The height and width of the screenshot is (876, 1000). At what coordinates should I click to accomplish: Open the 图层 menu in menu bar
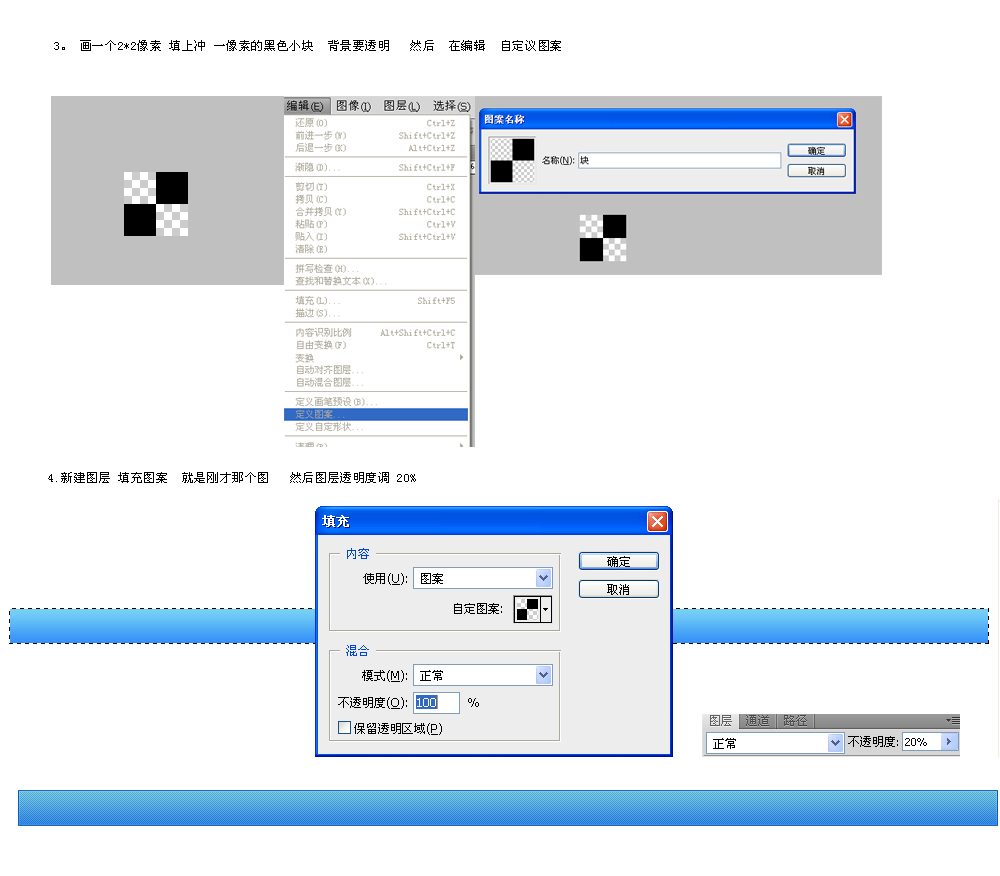coord(401,106)
